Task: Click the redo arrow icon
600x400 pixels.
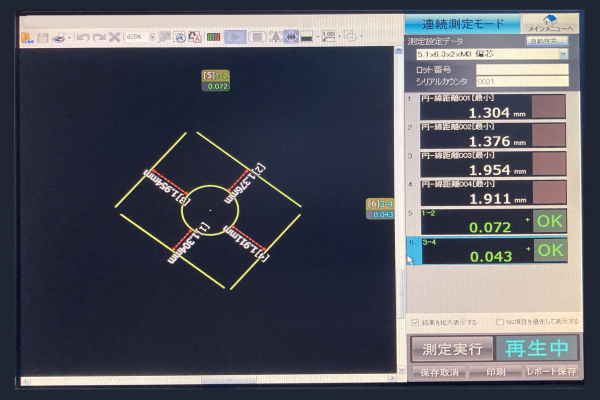Action: (x=99, y=38)
